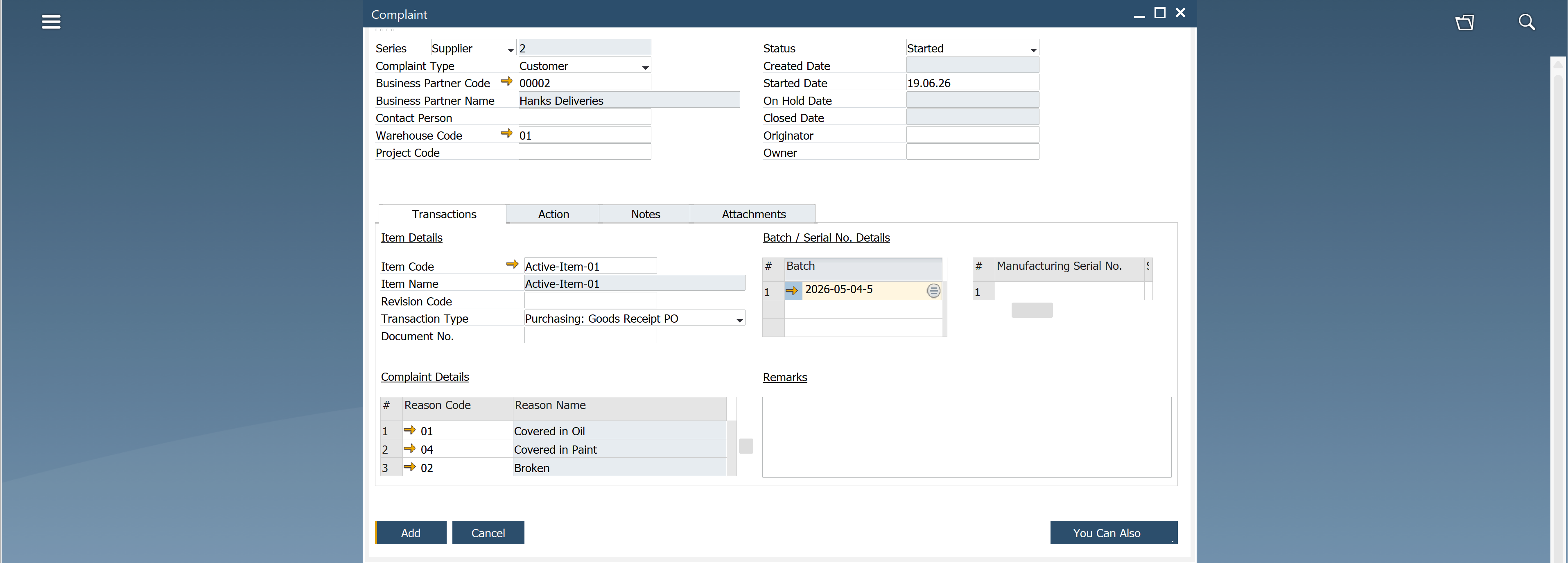
Task: Close the Complaint window
Action: 1180,13
